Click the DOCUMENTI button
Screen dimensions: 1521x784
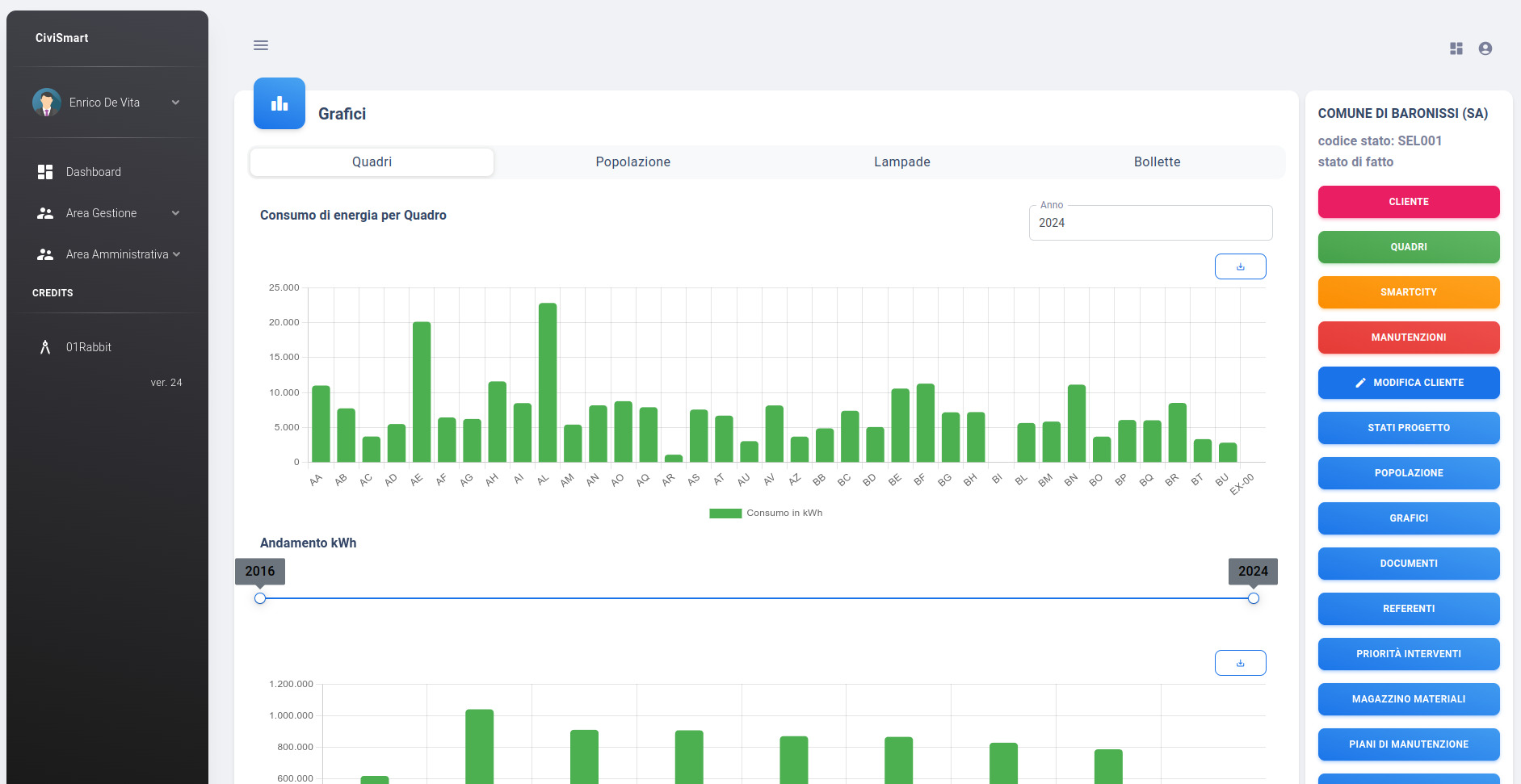pos(1409,564)
